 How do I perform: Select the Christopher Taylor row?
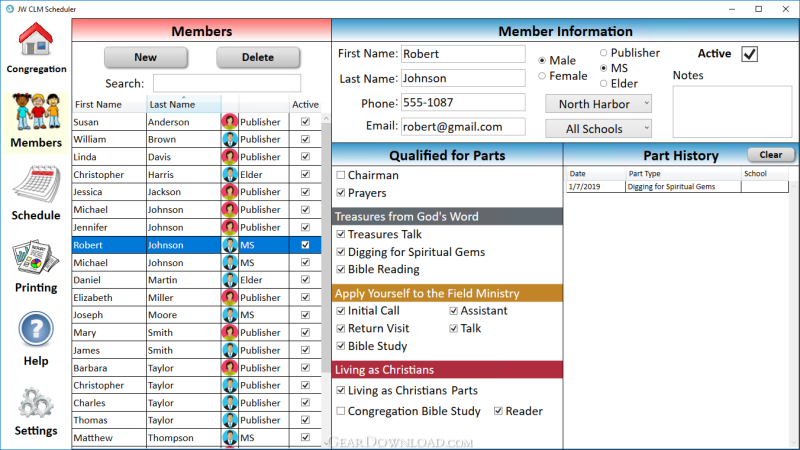(197, 385)
